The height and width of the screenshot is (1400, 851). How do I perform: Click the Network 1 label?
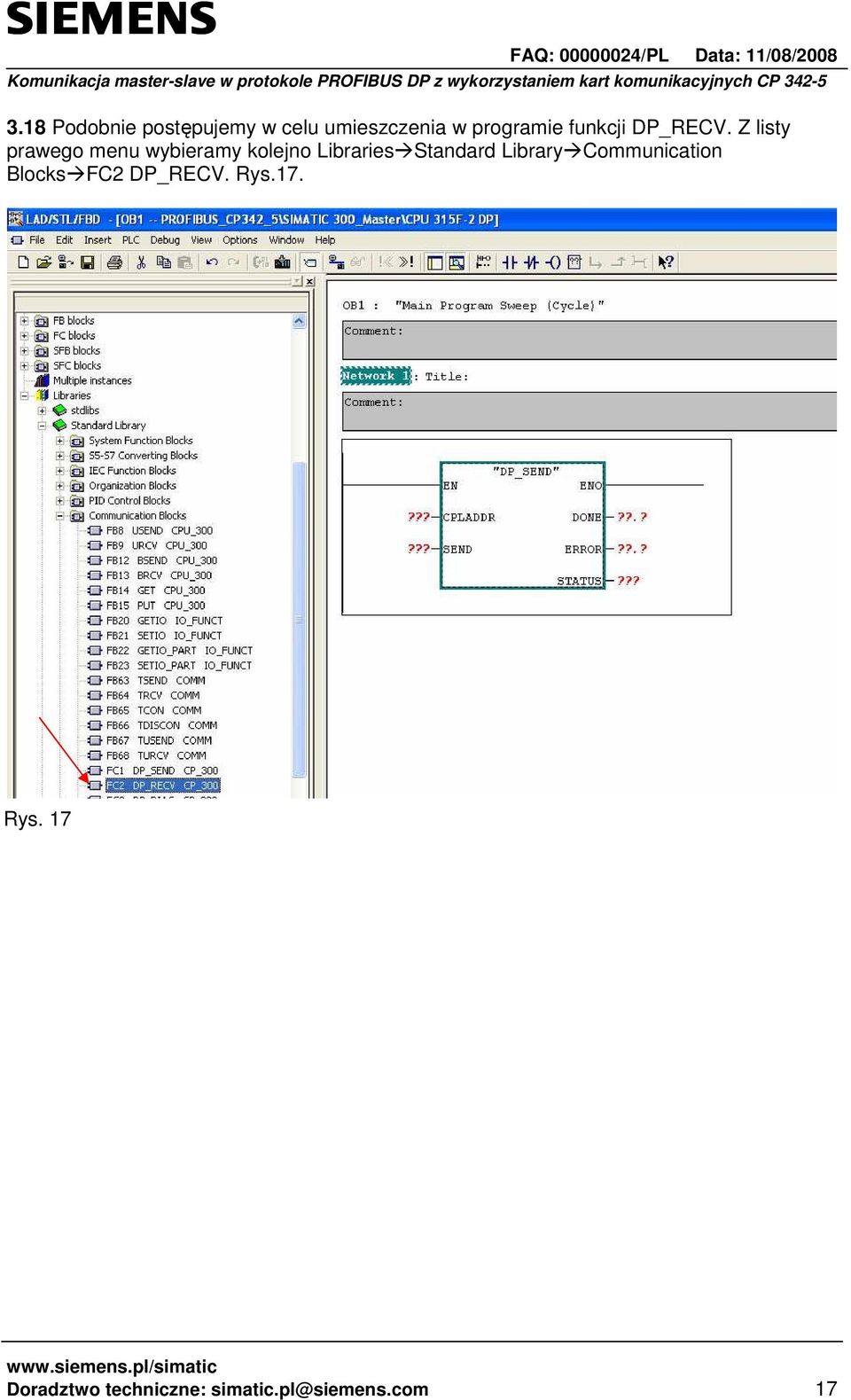point(376,376)
